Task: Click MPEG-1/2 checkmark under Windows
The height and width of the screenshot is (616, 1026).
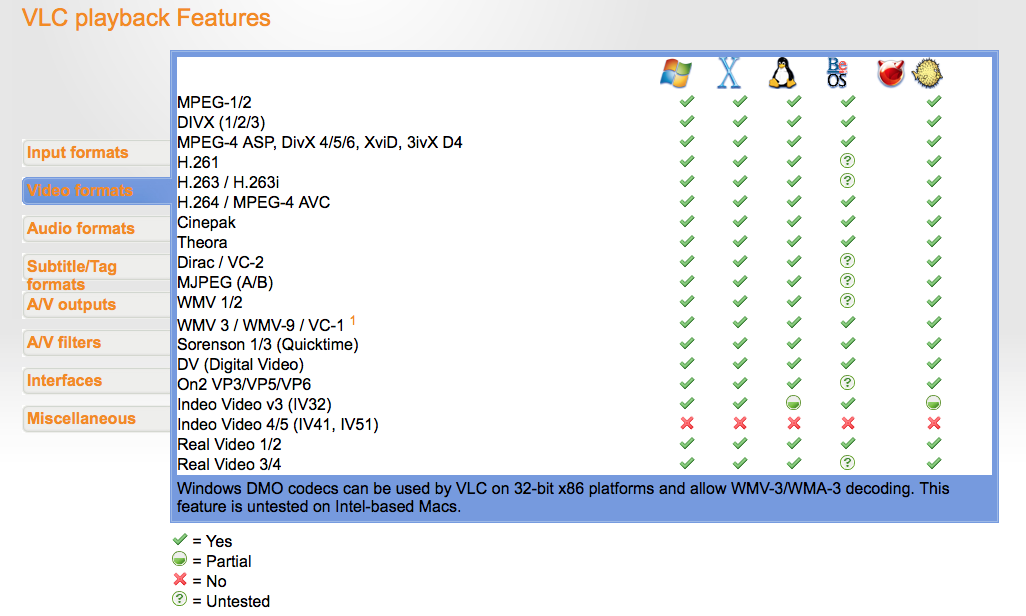Action: (687, 101)
